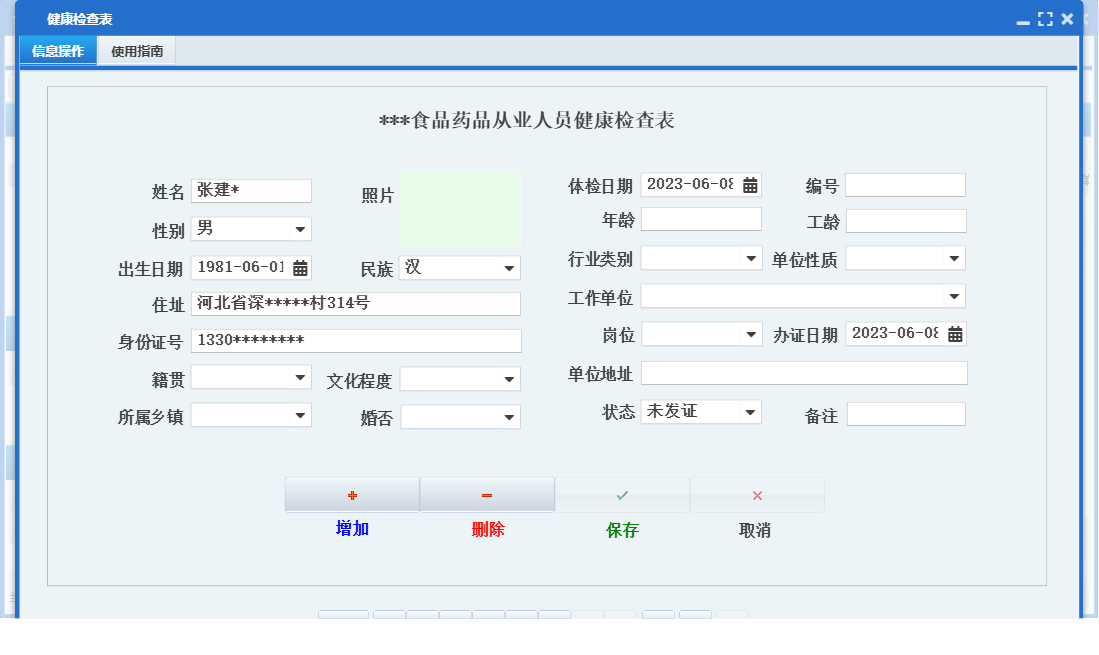Image resolution: width=1099 pixels, height=655 pixels.
Task: Click the 保存 save button
Action: coord(622,529)
